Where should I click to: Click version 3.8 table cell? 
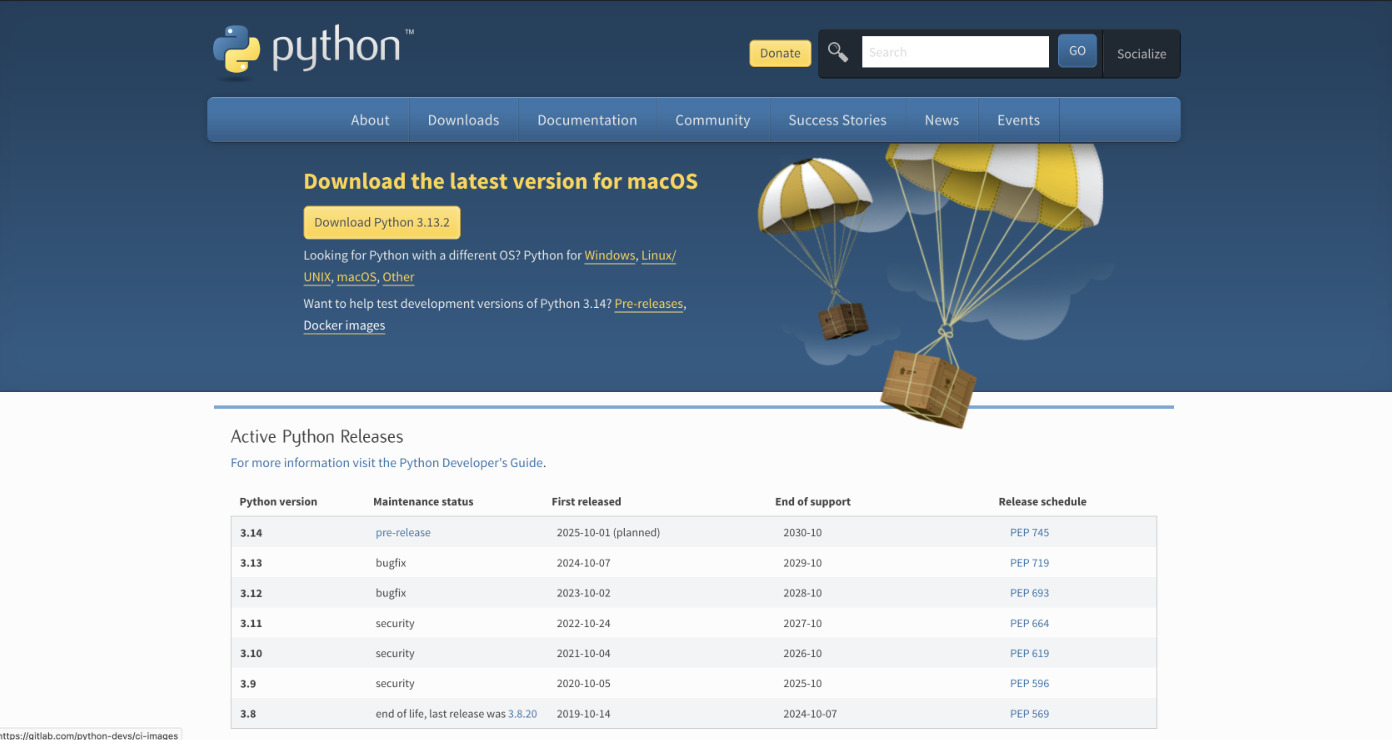pos(248,714)
